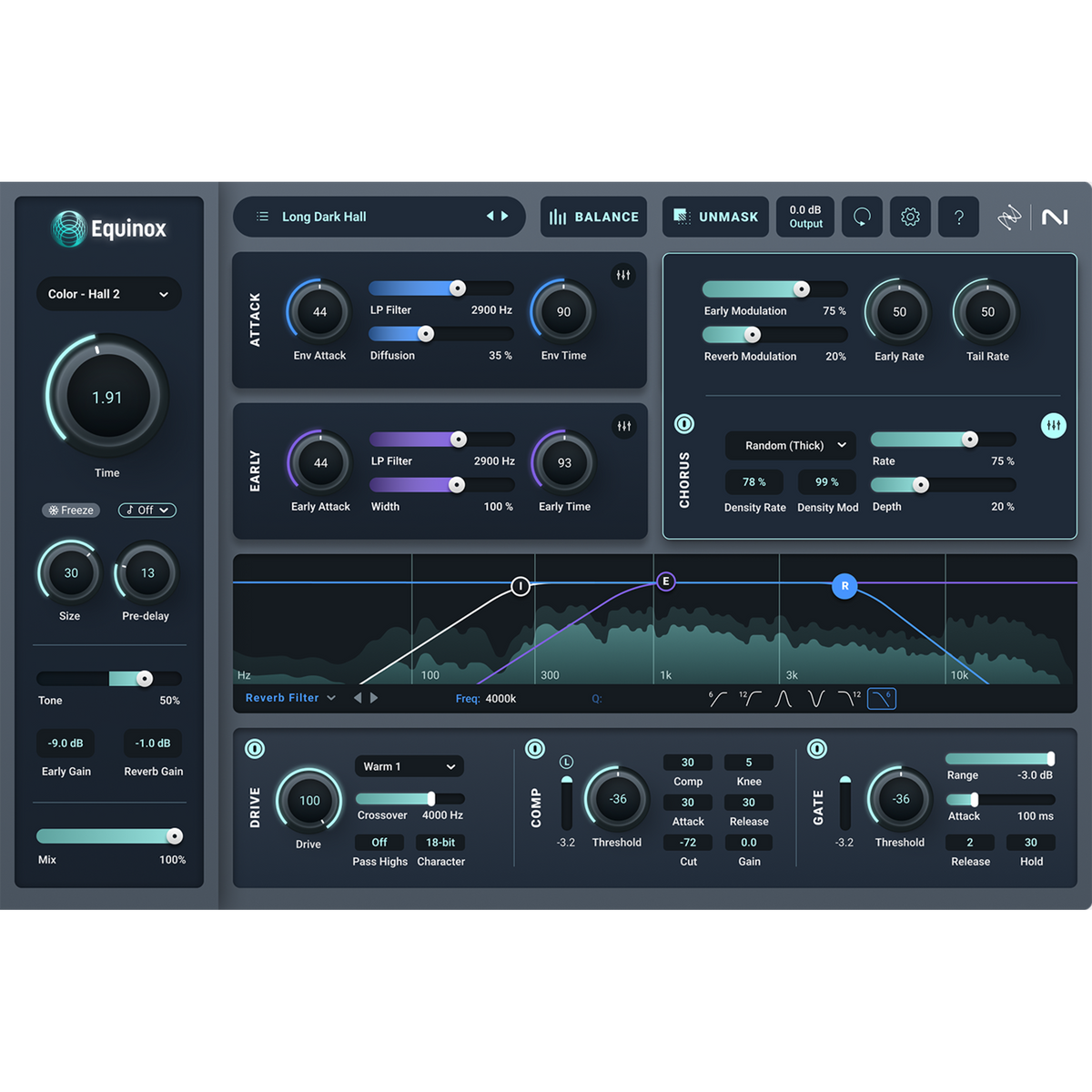The height and width of the screenshot is (1092, 1092).
Task: Click the undo history circular arrow icon
Action: point(862,217)
